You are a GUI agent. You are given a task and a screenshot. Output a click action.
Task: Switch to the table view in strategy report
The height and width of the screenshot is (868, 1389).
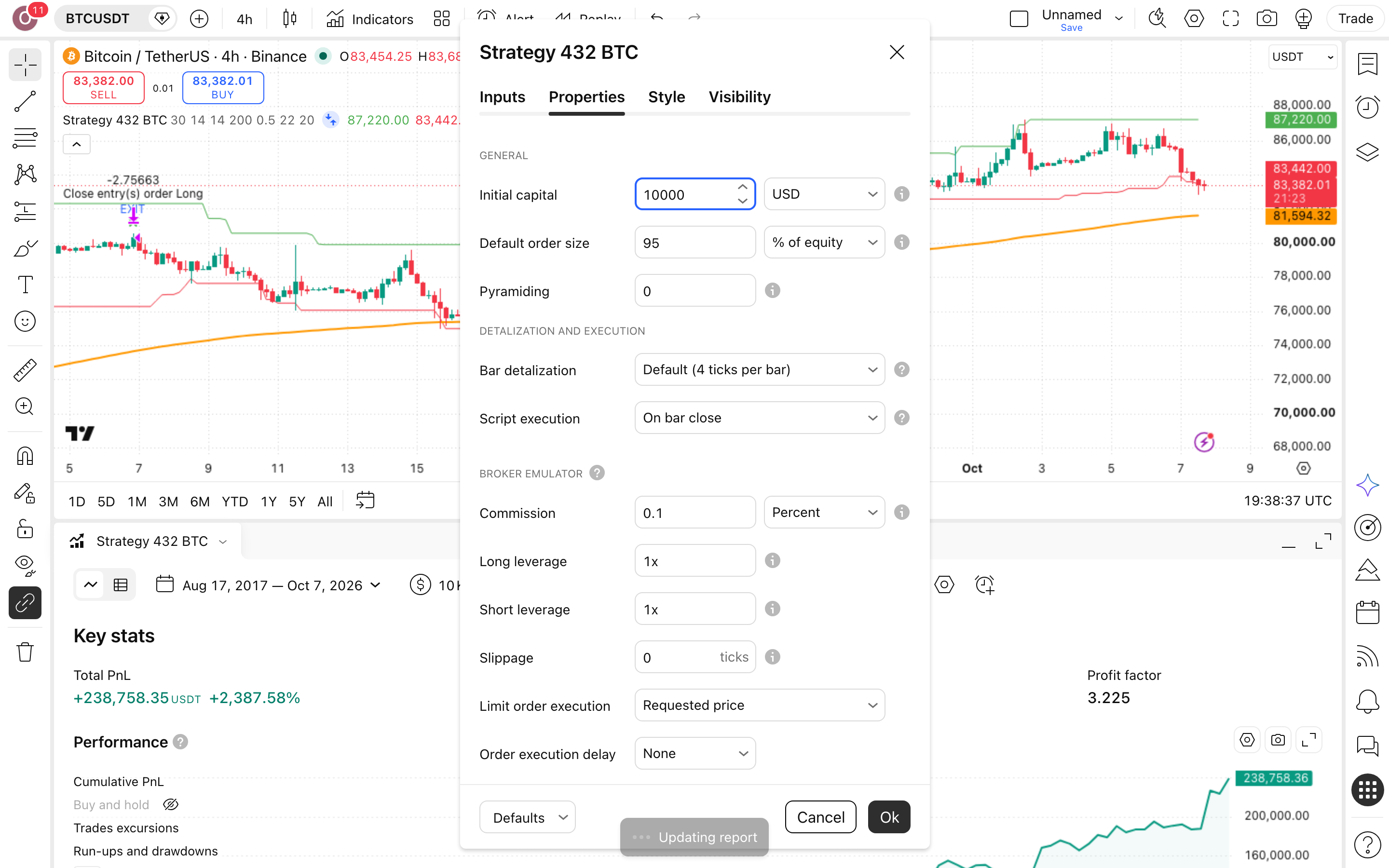(x=121, y=585)
